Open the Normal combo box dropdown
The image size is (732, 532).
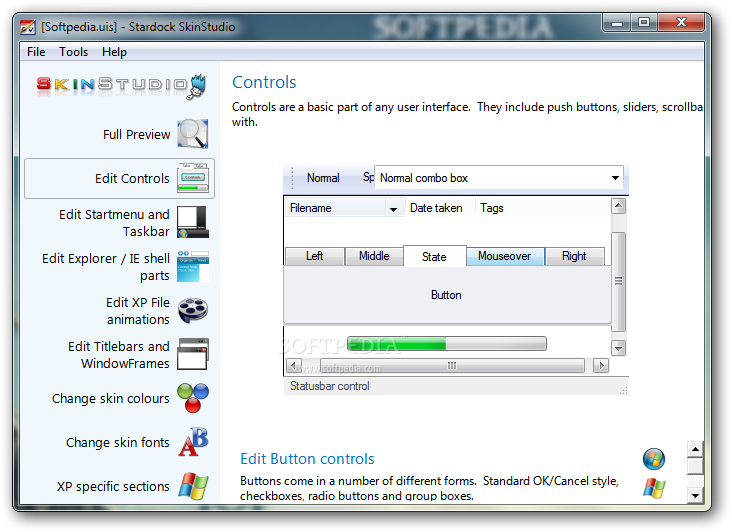tap(615, 178)
